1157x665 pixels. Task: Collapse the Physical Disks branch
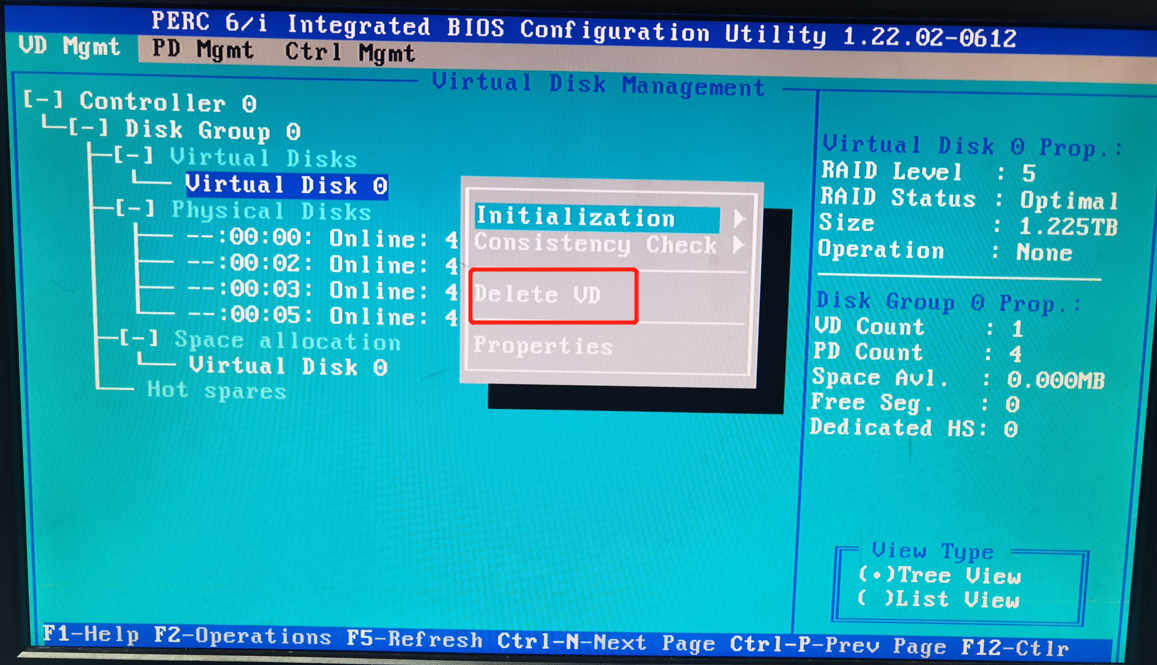[x=135, y=209]
